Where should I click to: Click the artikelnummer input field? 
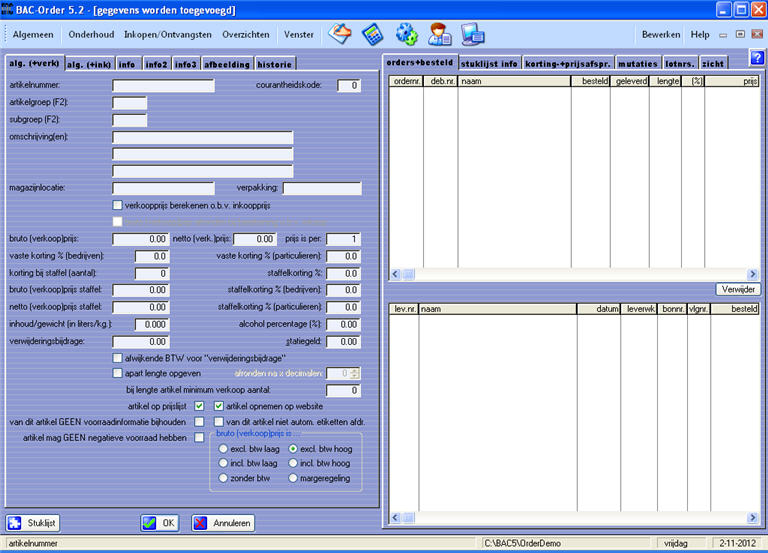point(163,86)
